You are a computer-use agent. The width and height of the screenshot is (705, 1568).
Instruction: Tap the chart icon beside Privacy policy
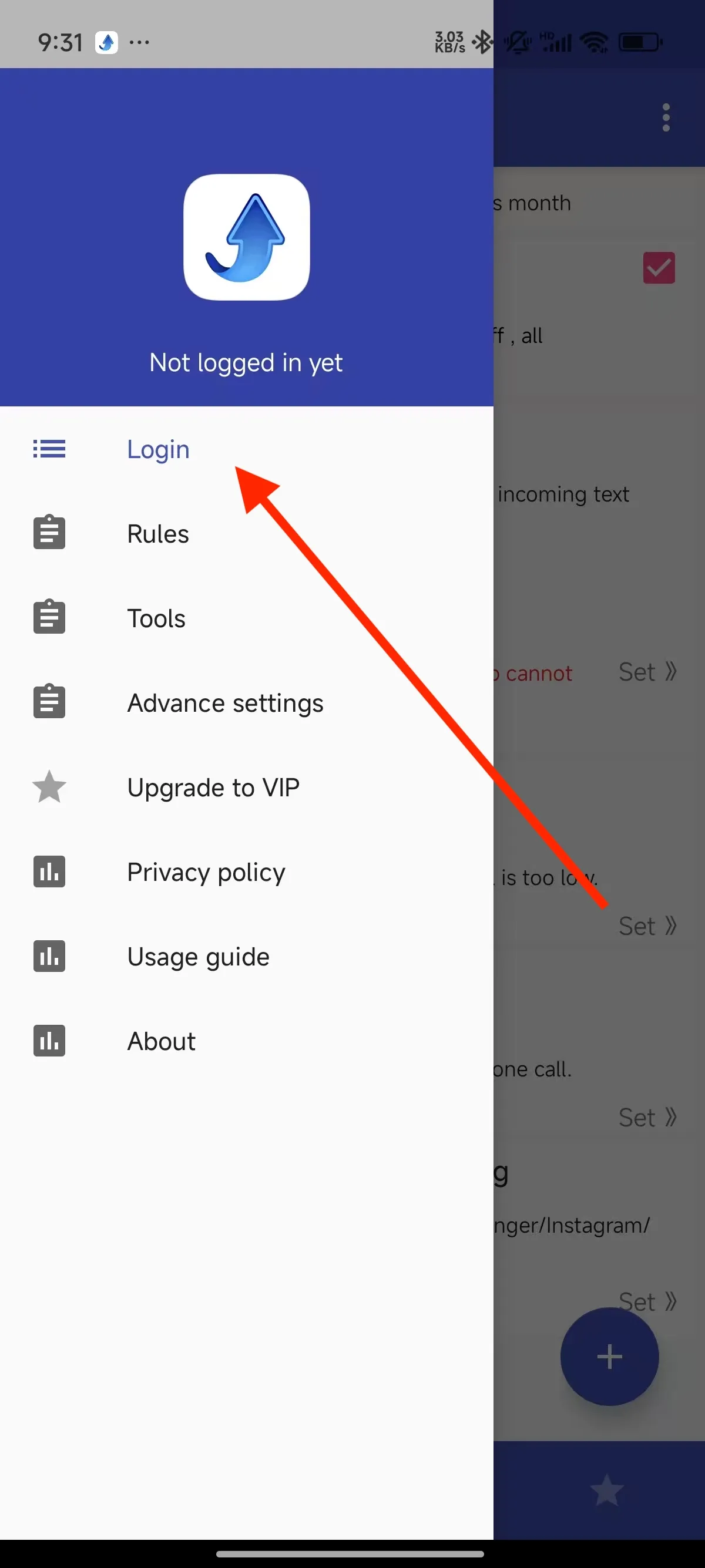49,871
